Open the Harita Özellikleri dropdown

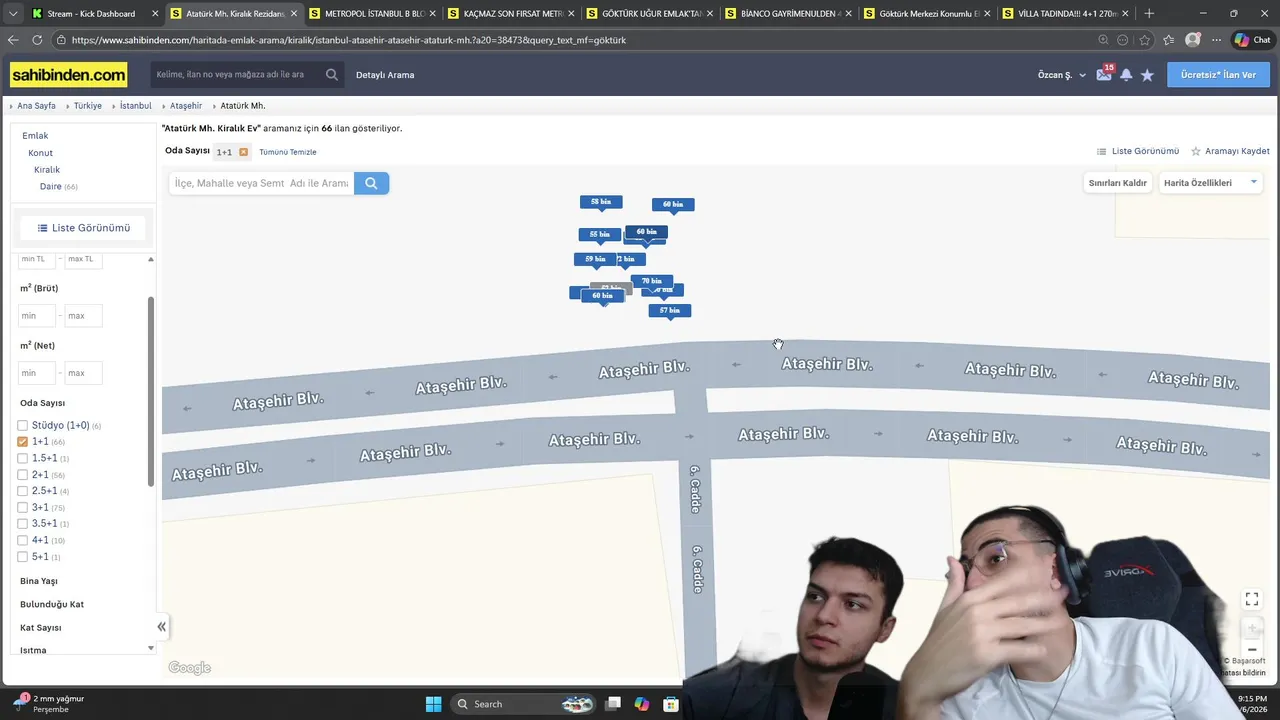pyautogui.click(x=1210, y=183)
